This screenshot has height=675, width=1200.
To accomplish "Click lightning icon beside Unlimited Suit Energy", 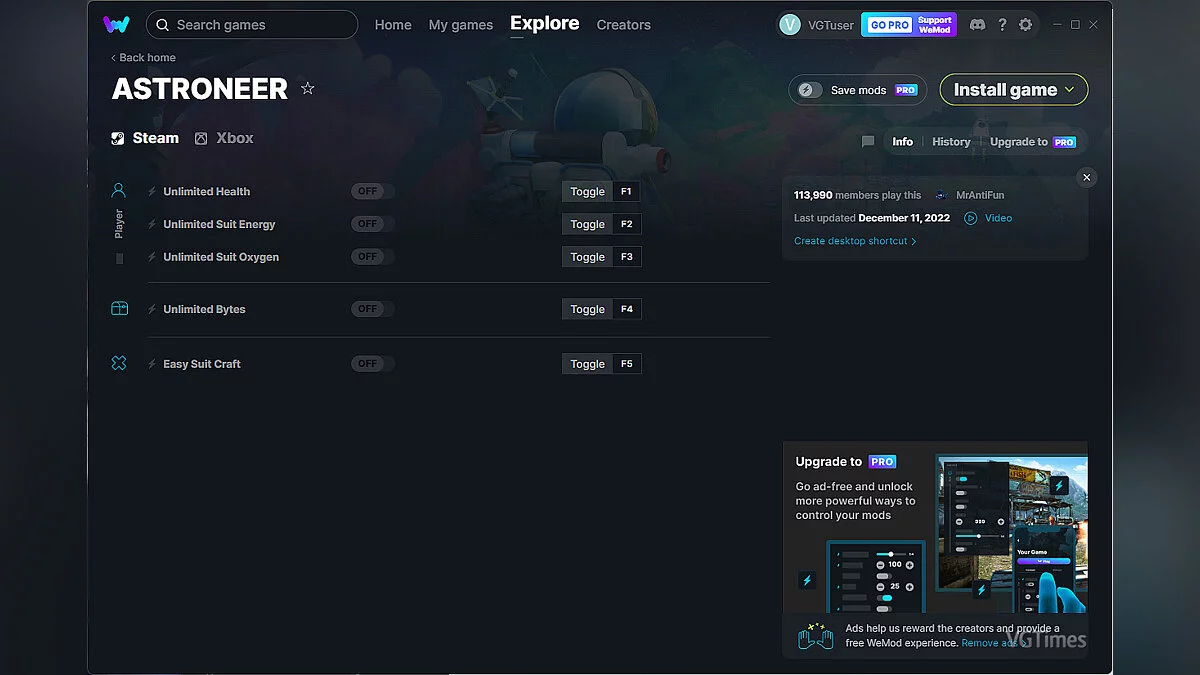I will (152, 224).
